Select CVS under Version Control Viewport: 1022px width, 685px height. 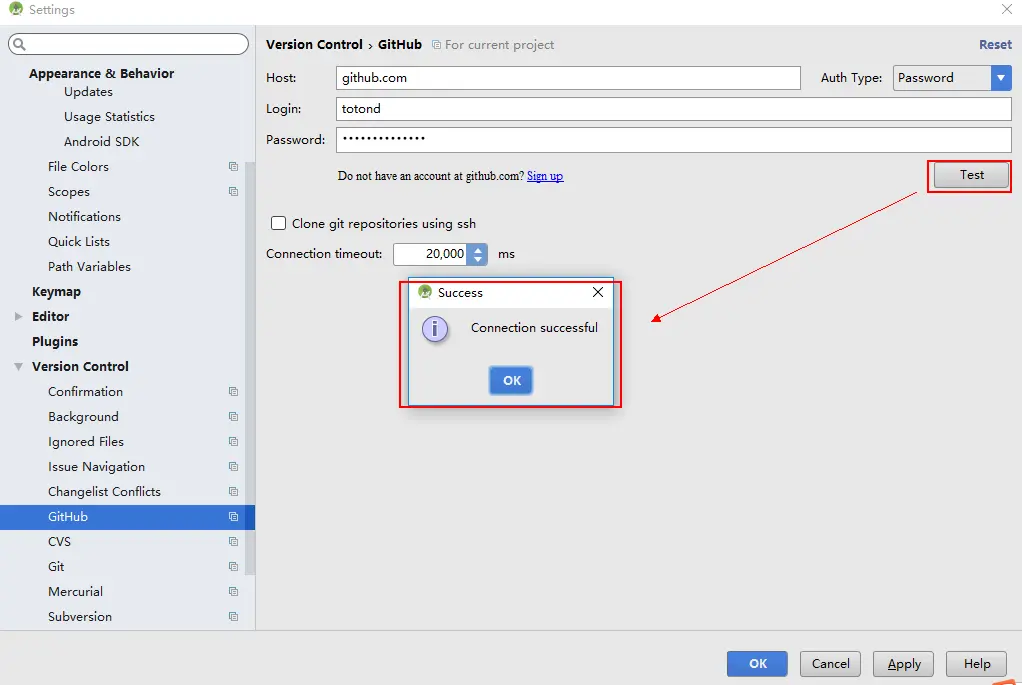pos(59,542)
